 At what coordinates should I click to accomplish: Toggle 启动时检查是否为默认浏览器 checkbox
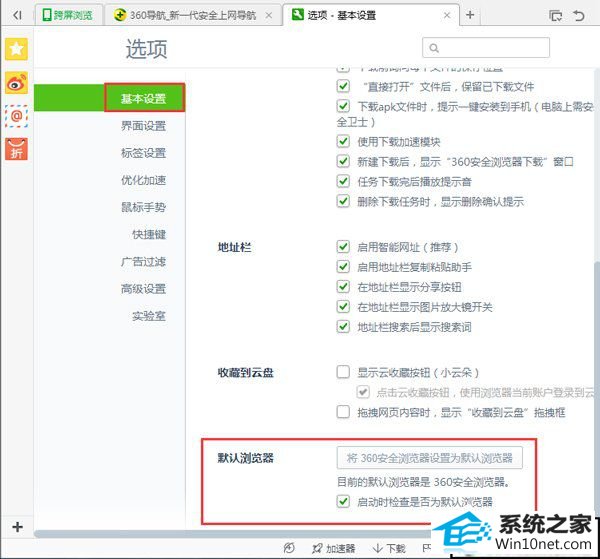pos(343,501)
